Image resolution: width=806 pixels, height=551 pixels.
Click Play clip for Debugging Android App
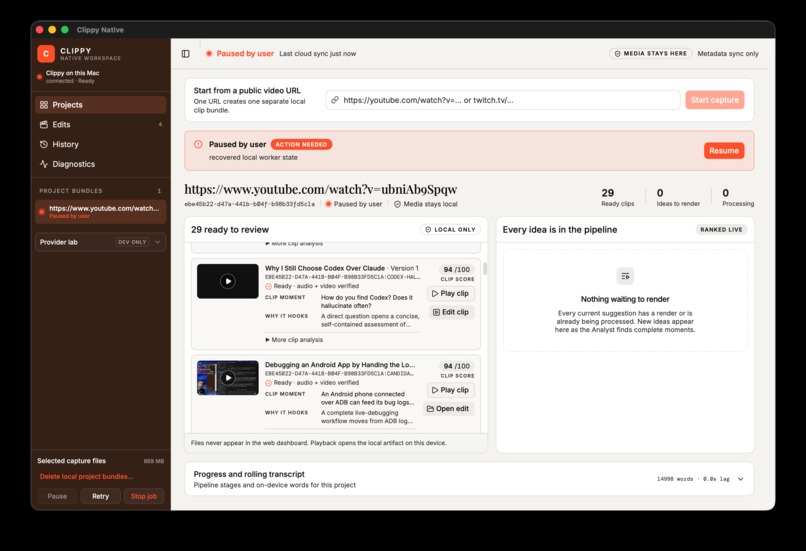(450, 390)
